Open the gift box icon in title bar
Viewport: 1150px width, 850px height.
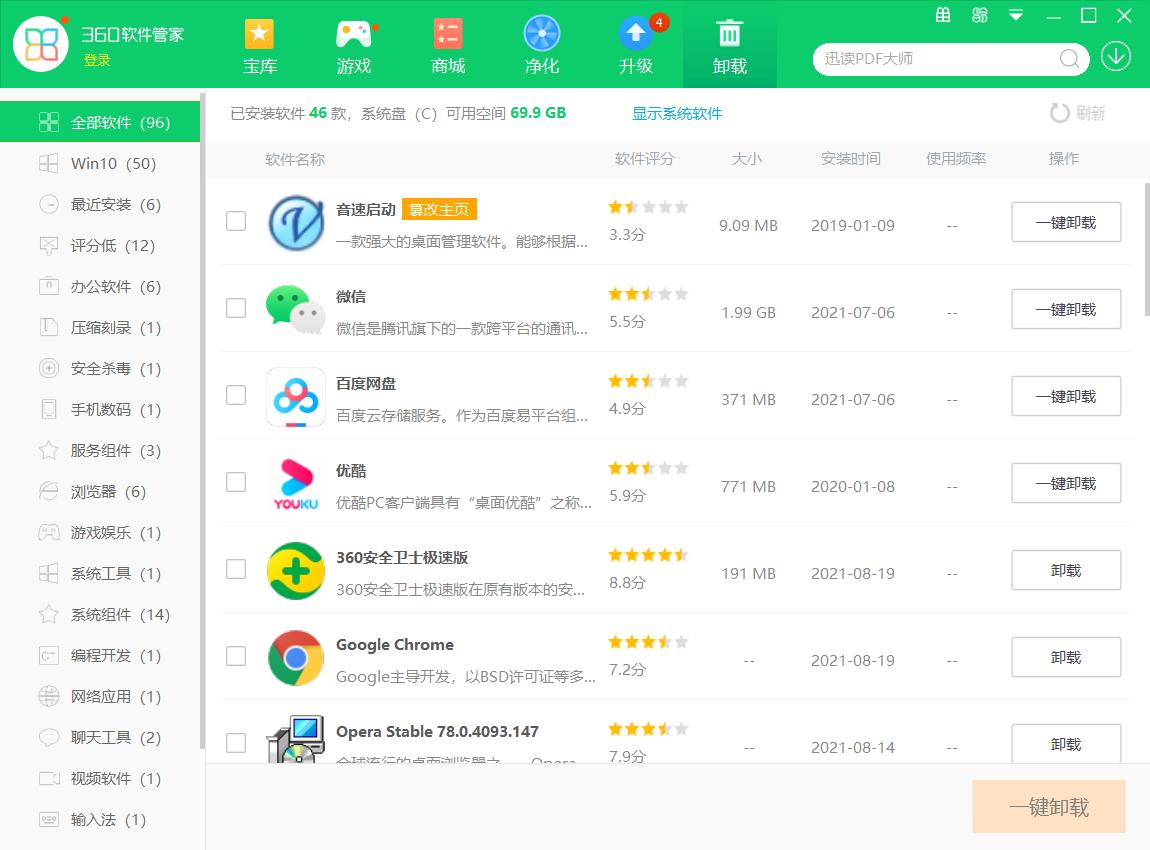[941, 16]
